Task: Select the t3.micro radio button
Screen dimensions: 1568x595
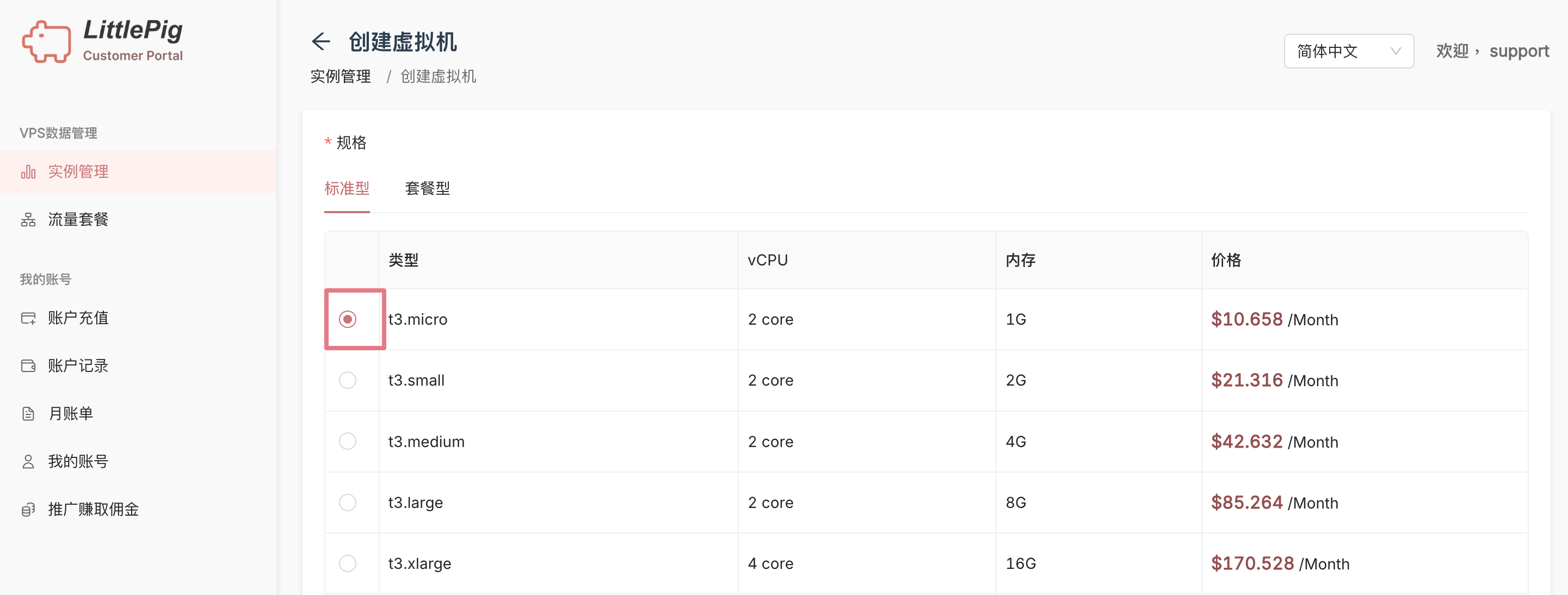Action: tap(348, 319)
